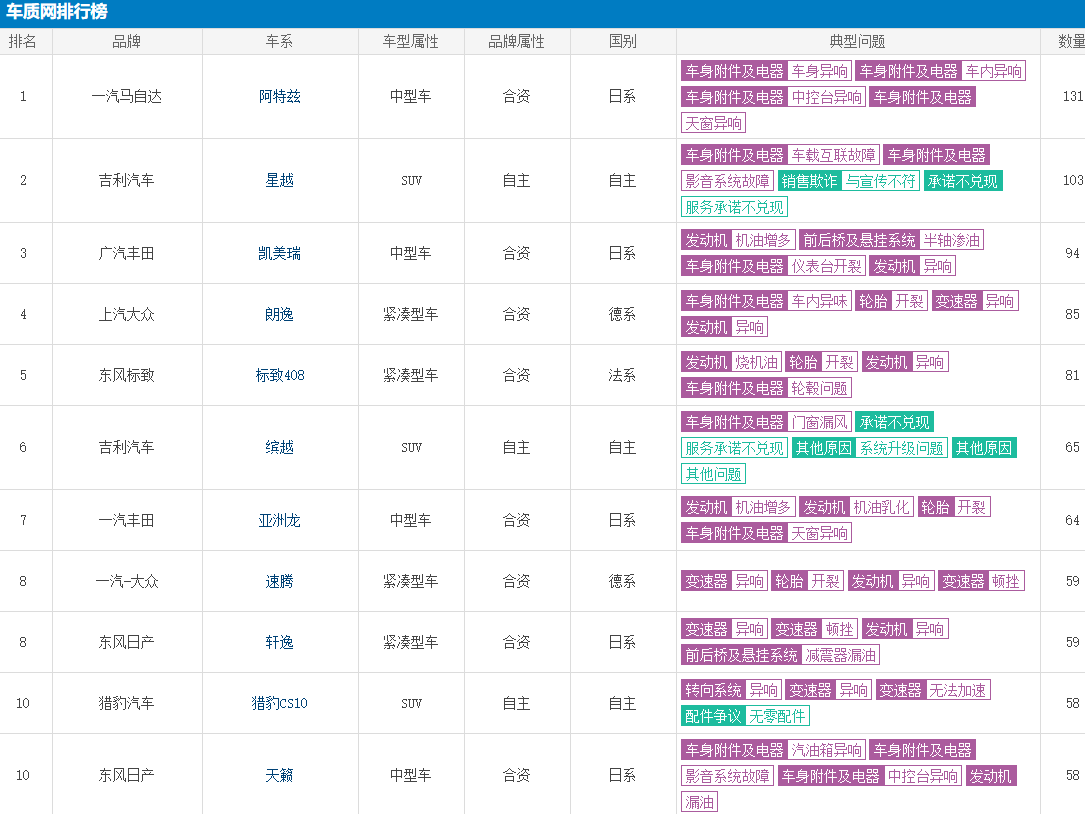Screen dimensions: 1085x814
Task: Click the 与宣传不符 tag
Action: 881,181
